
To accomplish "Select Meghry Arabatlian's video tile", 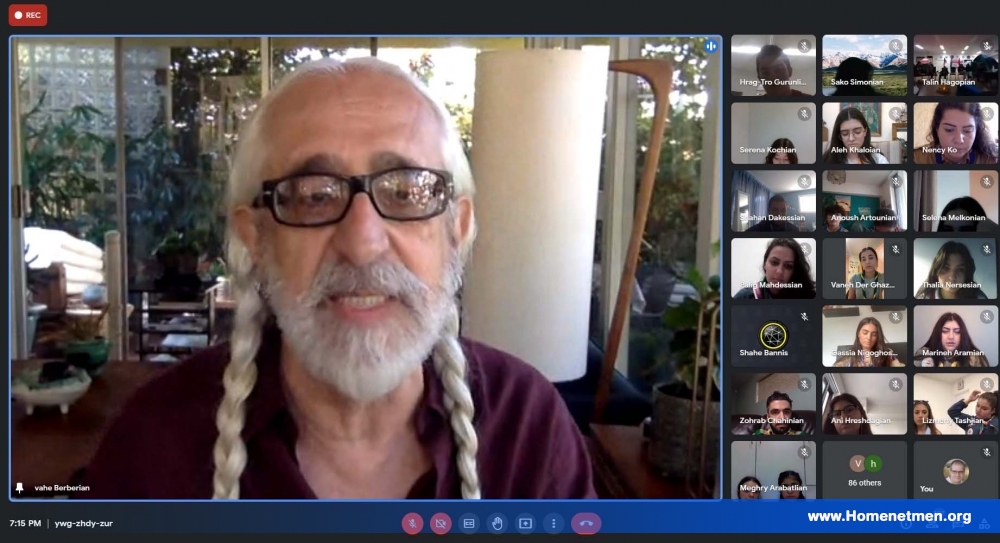I will pyautogui.click(x=773, y=470).
